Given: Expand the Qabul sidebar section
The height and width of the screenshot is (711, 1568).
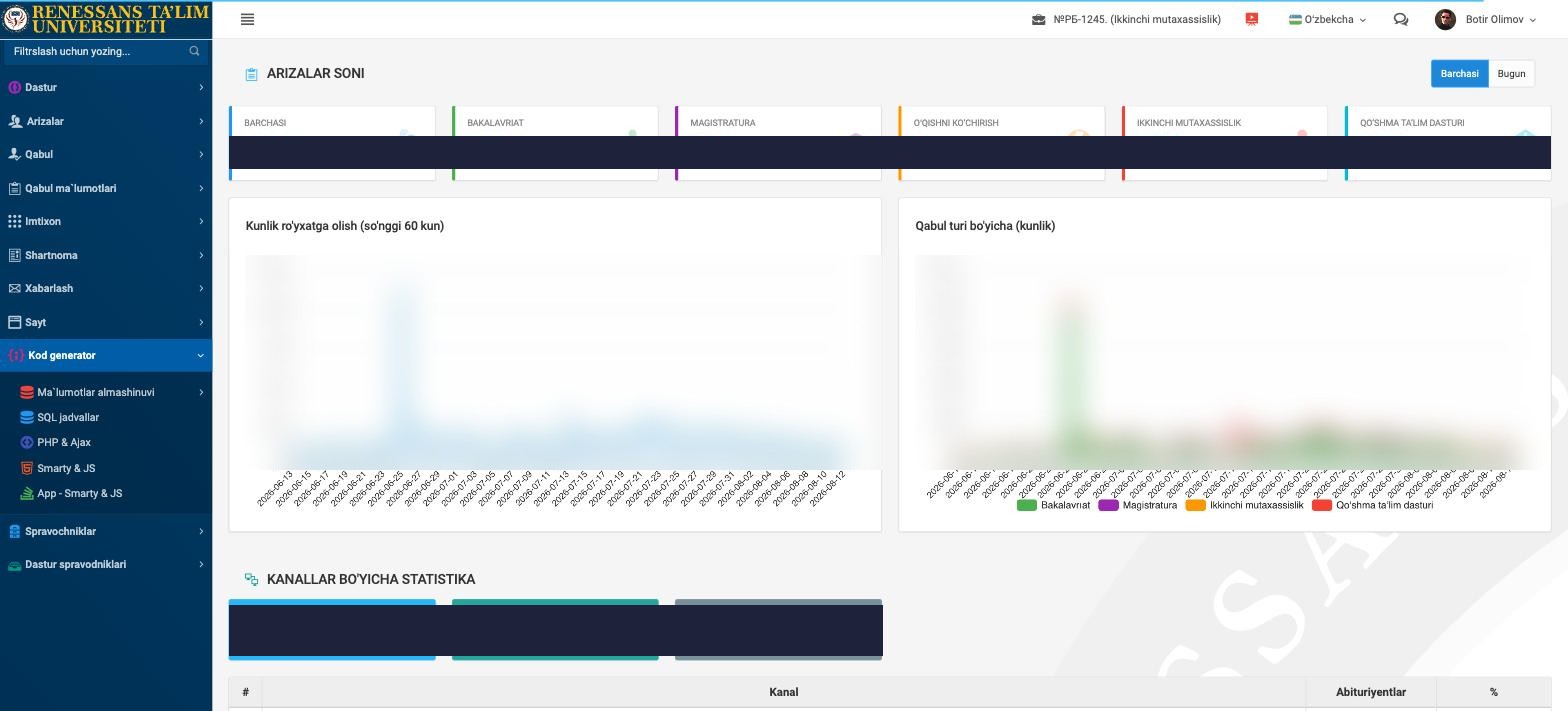Looking at the screenshot, I should coord(106,154).
